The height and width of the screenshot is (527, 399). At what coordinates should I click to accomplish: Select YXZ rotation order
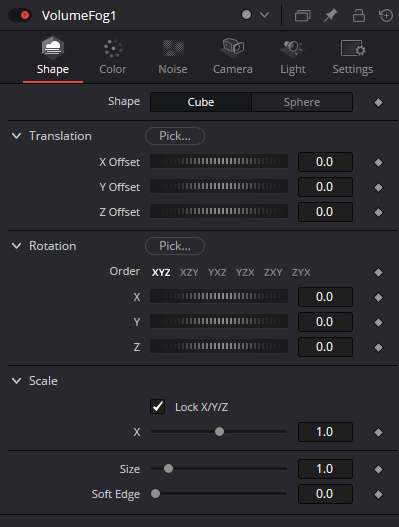click(217, 272)
